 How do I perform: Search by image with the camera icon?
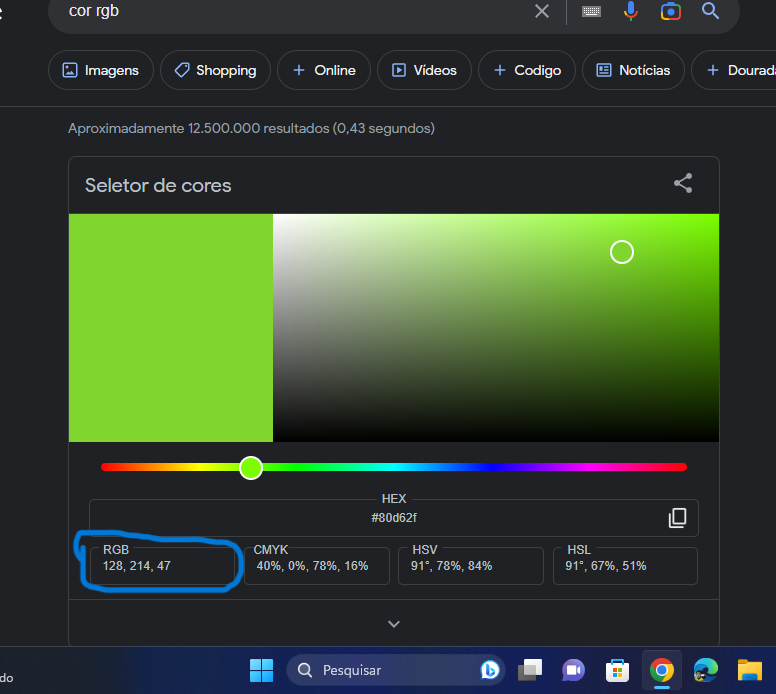671,11
